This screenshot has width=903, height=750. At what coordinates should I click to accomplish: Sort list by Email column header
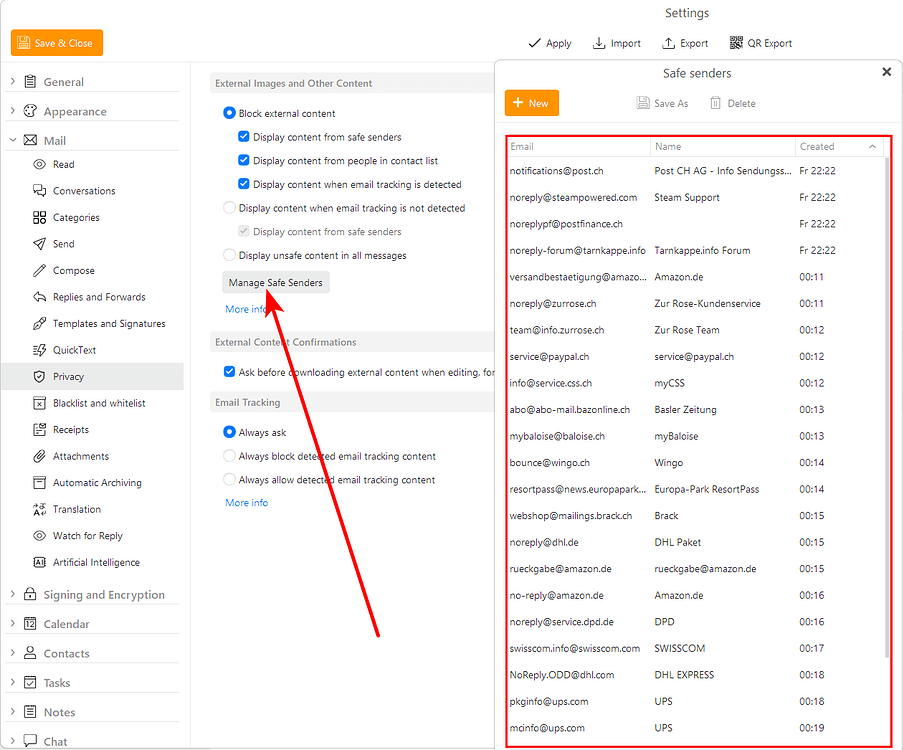tap(578, 146)
